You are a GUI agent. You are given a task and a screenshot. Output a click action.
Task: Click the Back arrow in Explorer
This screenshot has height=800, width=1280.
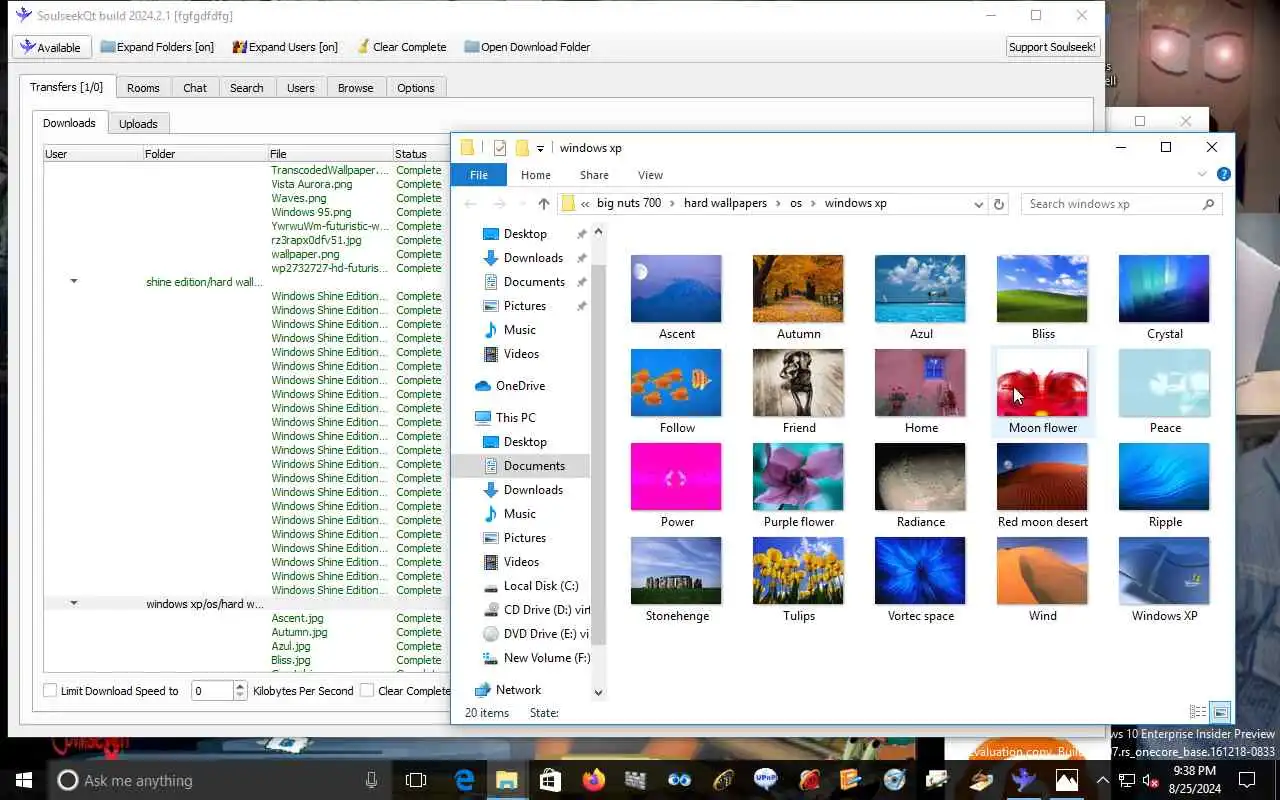tap(470, 203)
